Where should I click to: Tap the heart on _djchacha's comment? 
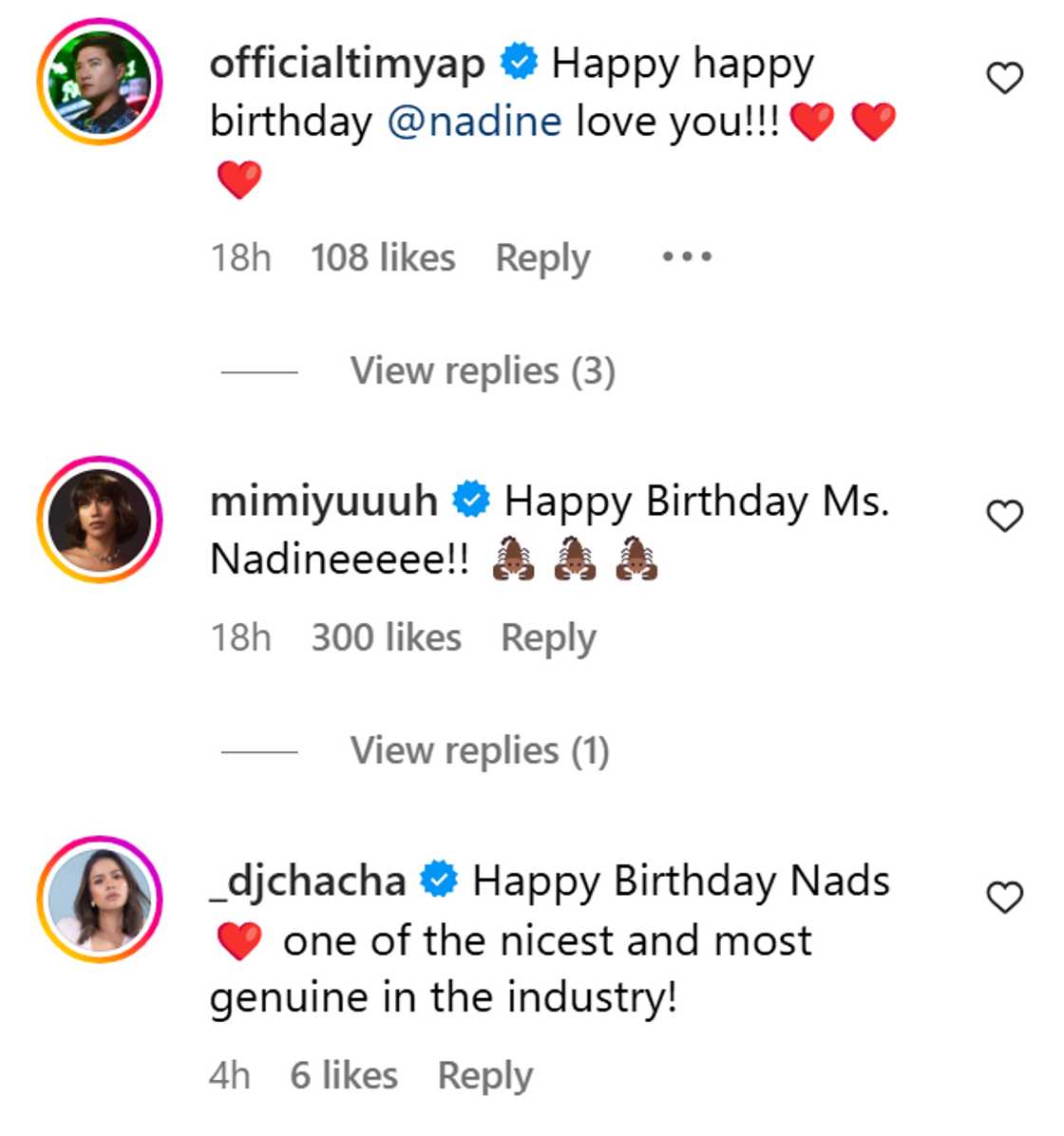[x=1004, y=897]
